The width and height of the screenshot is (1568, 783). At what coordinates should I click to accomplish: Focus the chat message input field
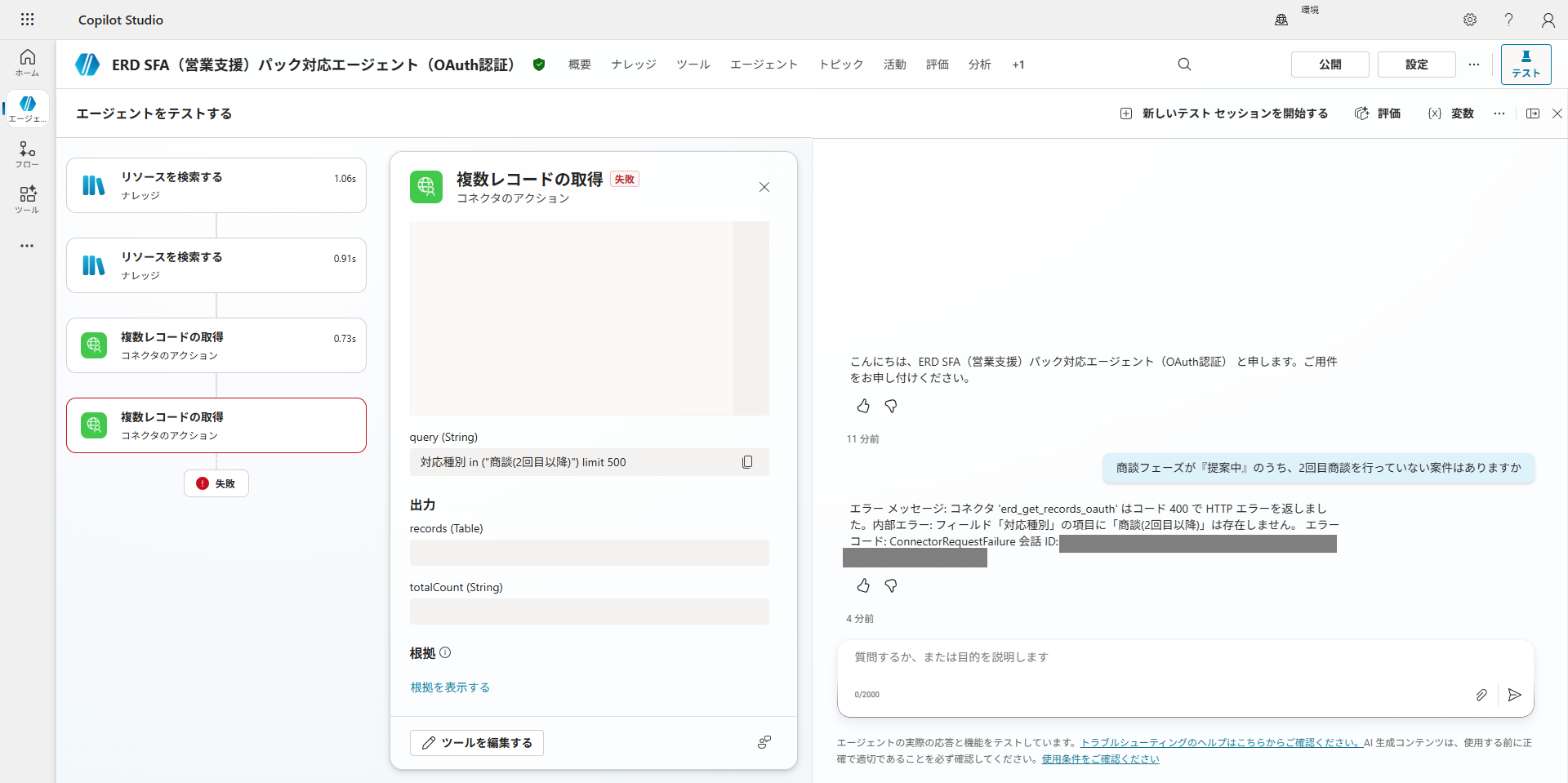[1185, 657]
